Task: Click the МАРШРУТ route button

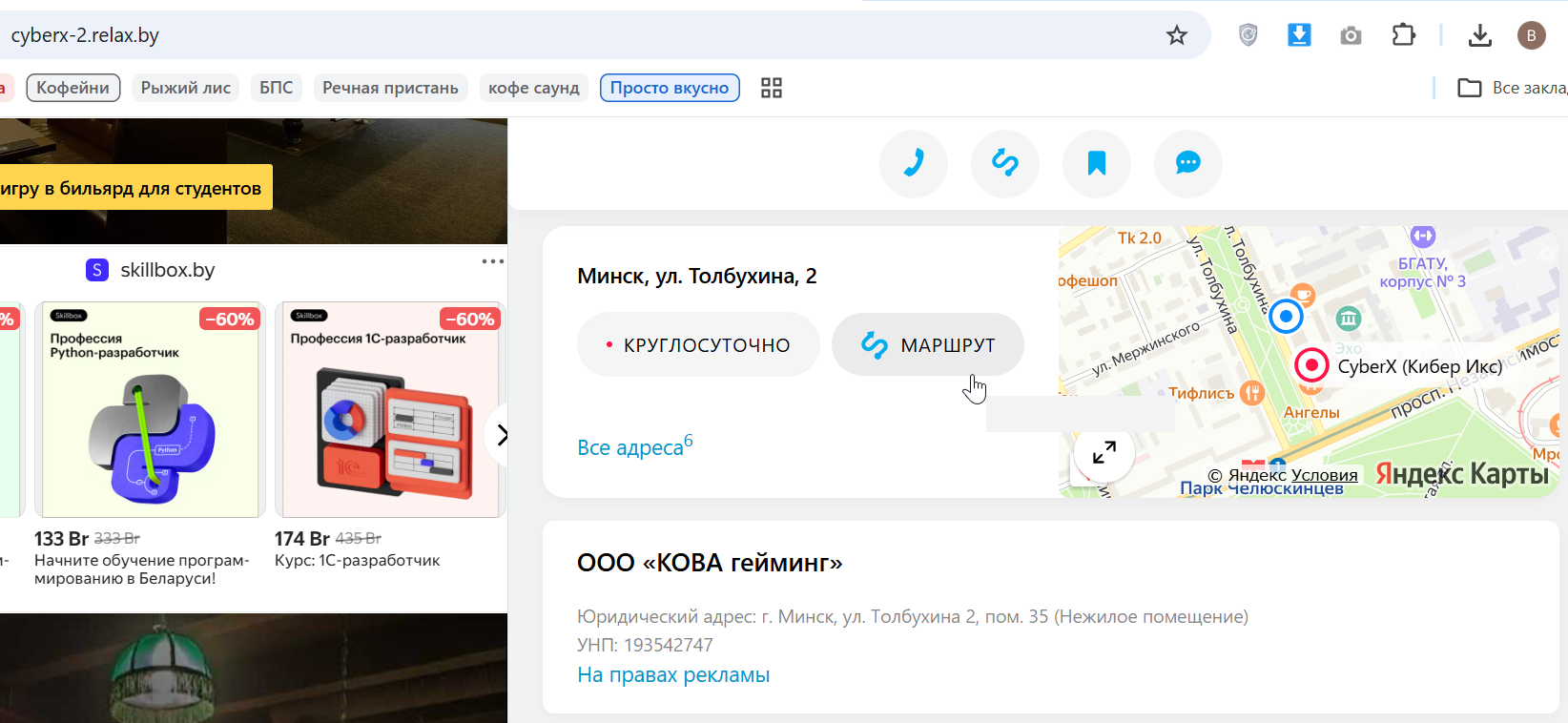Action: point(928,344)
